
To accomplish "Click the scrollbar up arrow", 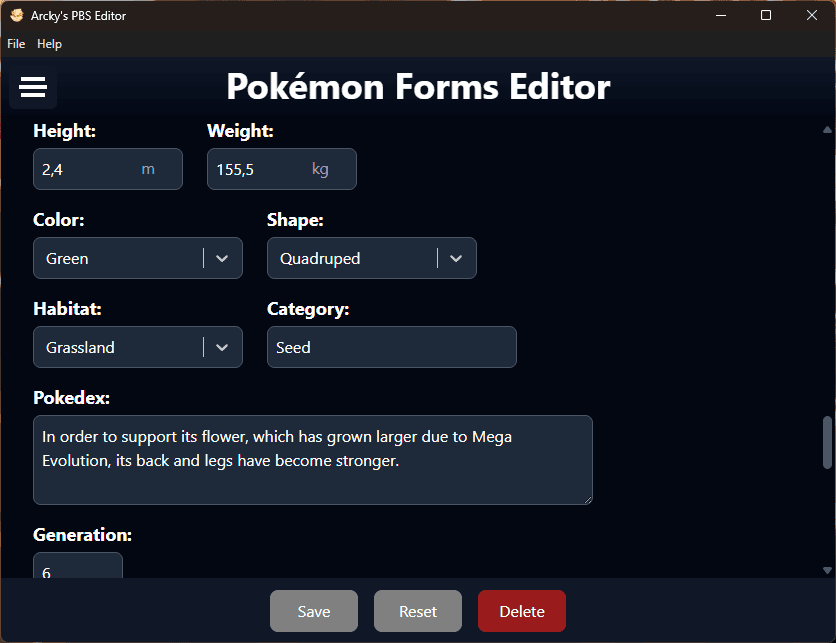I will (x=827, y=130).
